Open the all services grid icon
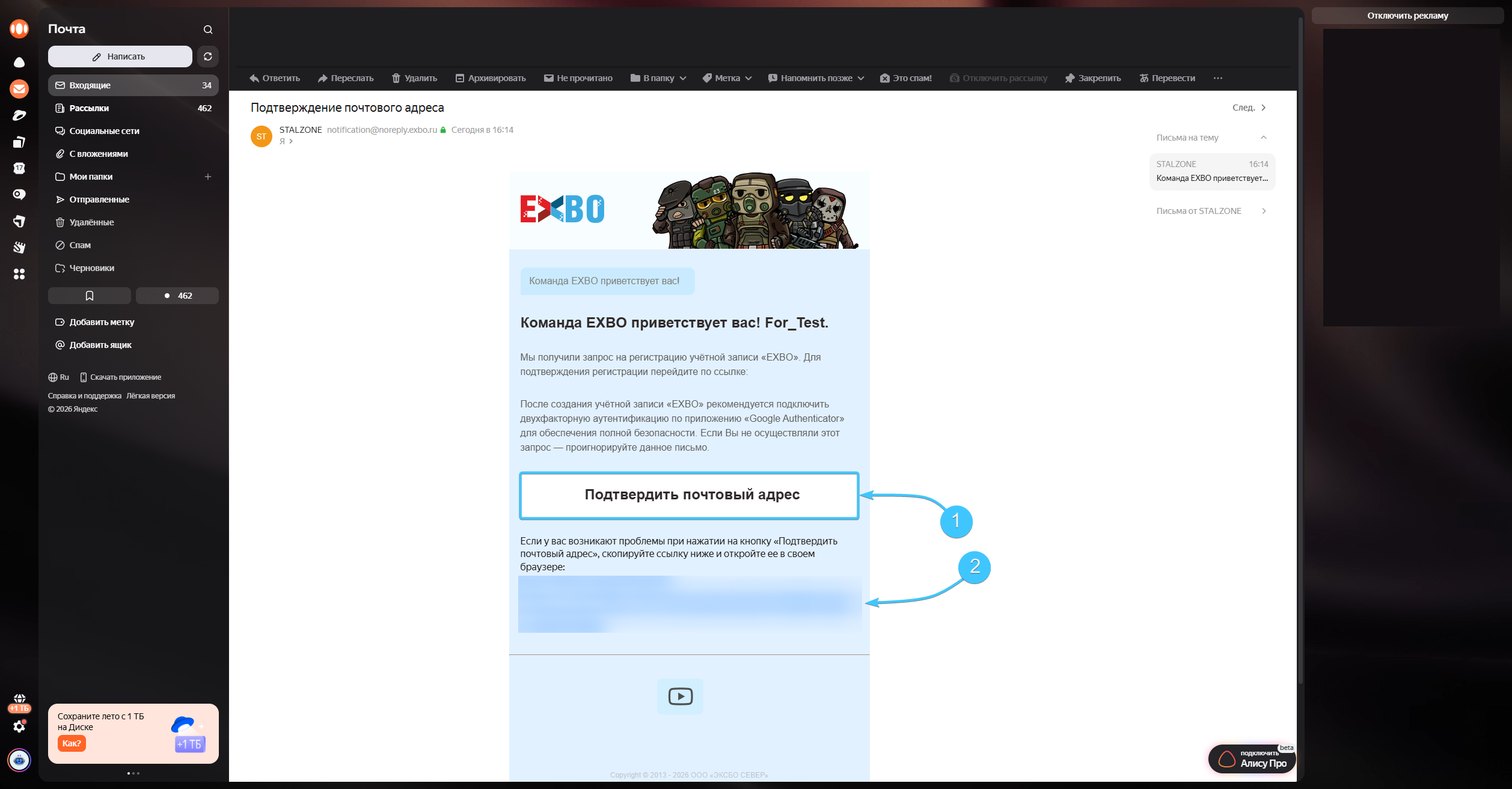The width and height of the screenshot is (1512, 789). tap(19, 274)
